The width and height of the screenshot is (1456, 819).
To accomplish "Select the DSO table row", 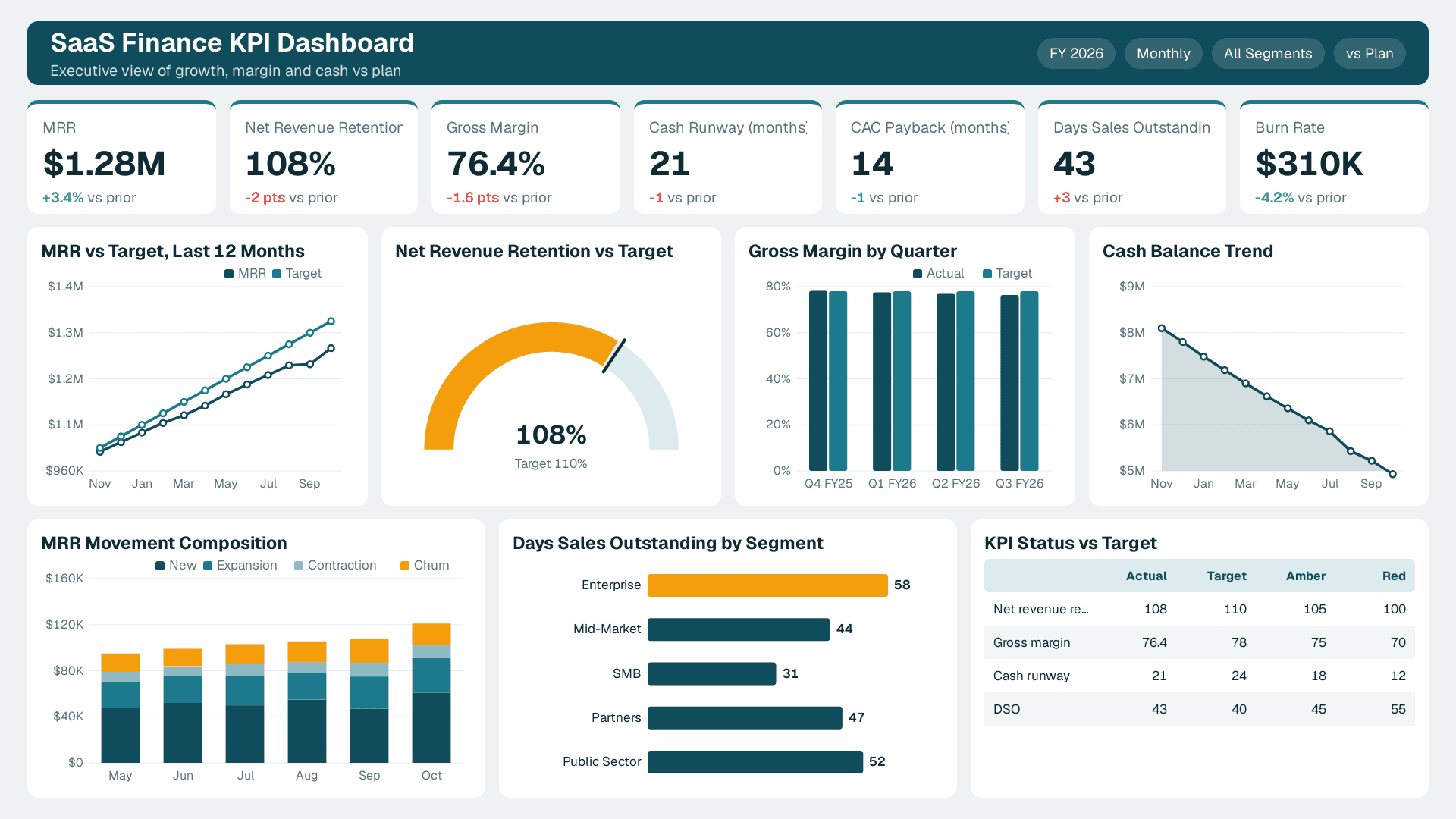I will click(x=1200, y=709).
